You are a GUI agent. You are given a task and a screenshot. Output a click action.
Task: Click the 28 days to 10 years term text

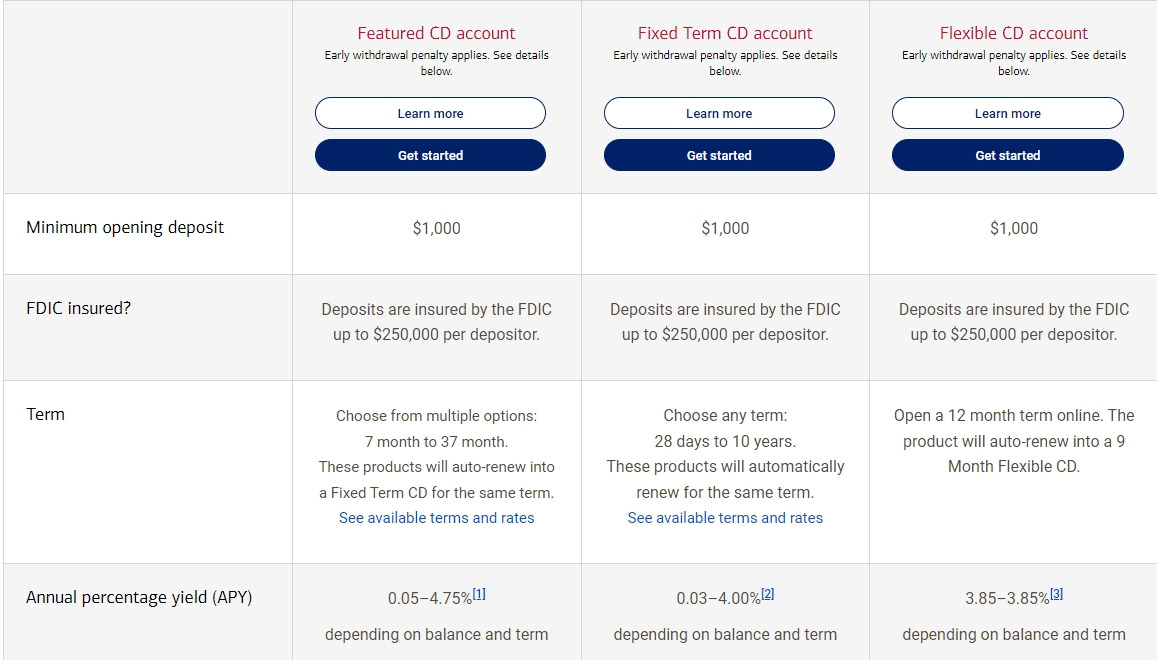click(x=725, y=441)
